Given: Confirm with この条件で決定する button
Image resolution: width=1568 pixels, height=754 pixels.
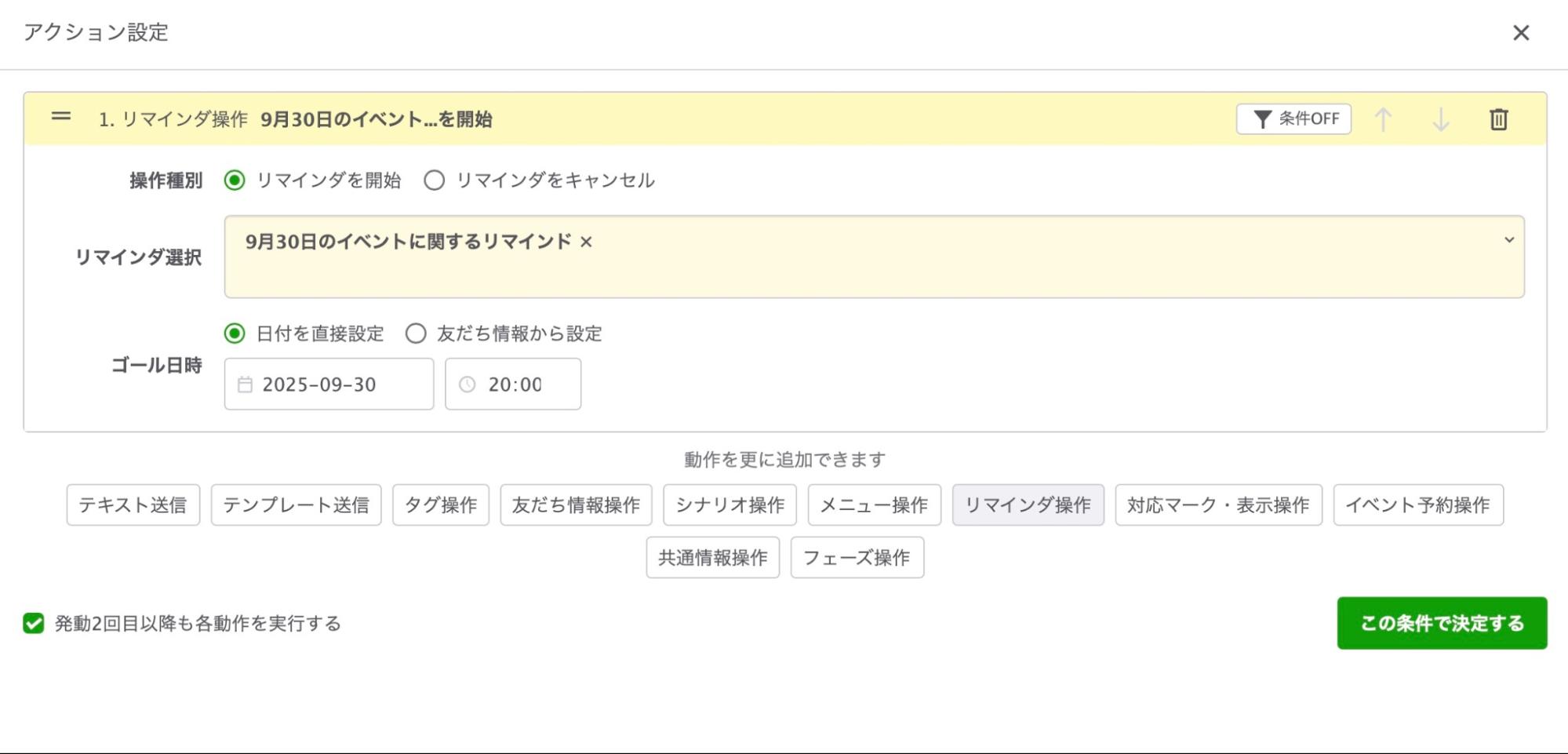Looking at the screenshot, I should [1441, 623].
